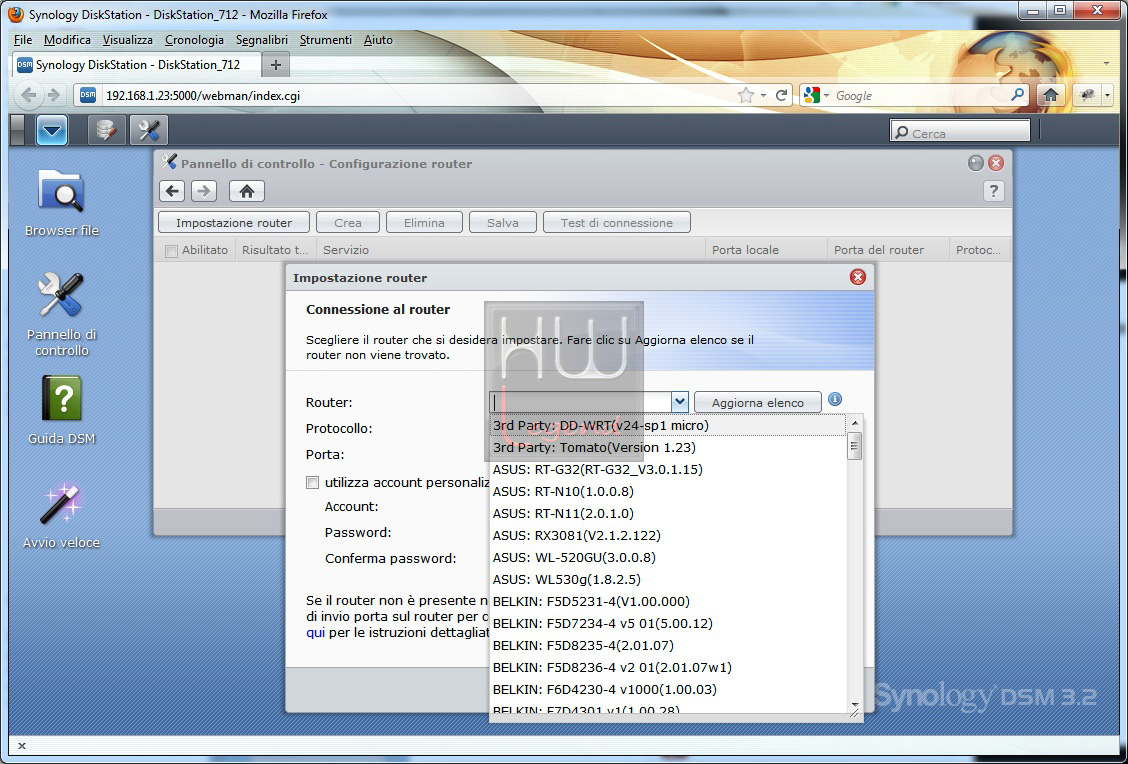The width and height of the screenshot is (1128, 764).
Task: Click the Router combo box text field
Action: [x=581, y=402]
